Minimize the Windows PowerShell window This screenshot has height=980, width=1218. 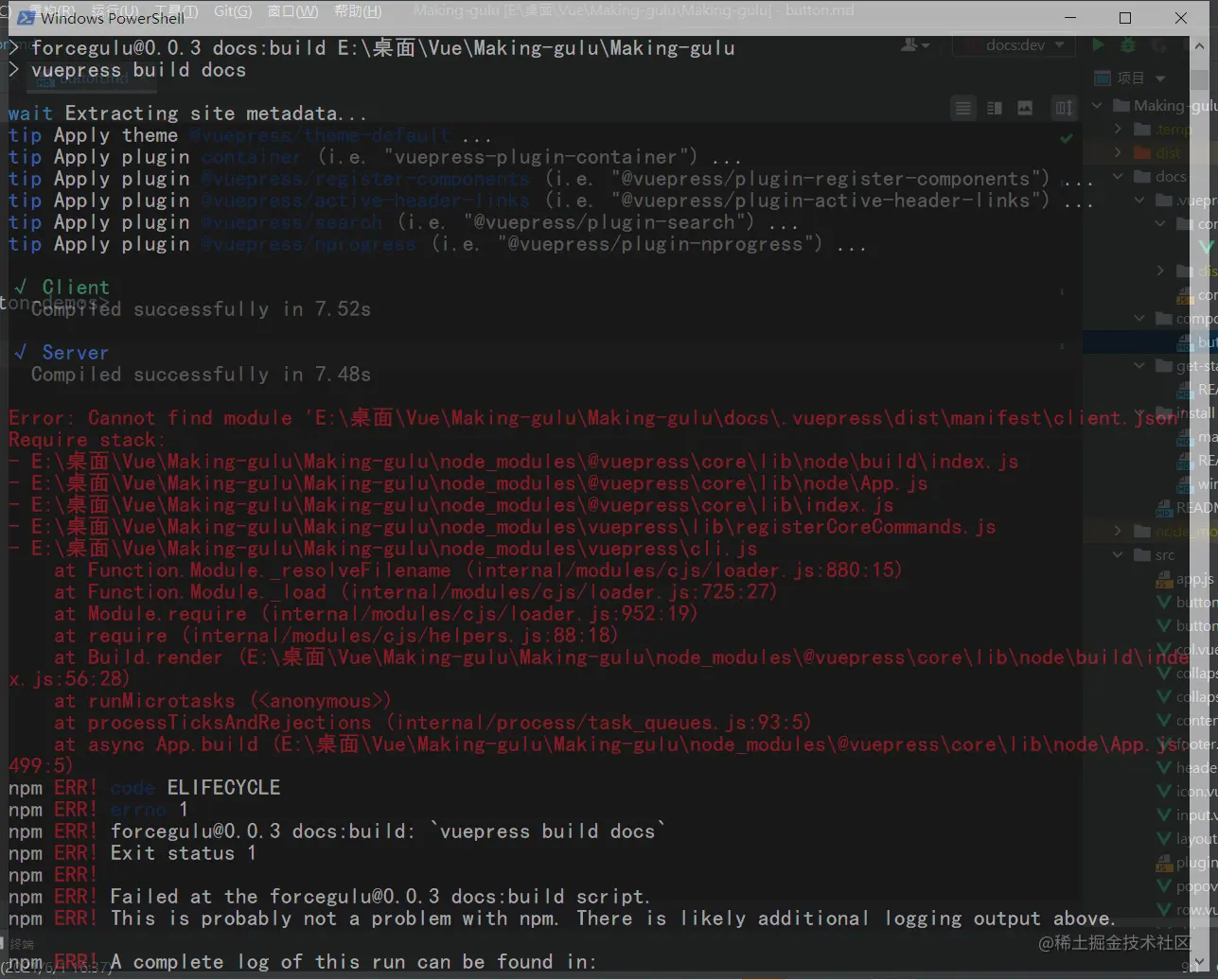(1070, 18)
